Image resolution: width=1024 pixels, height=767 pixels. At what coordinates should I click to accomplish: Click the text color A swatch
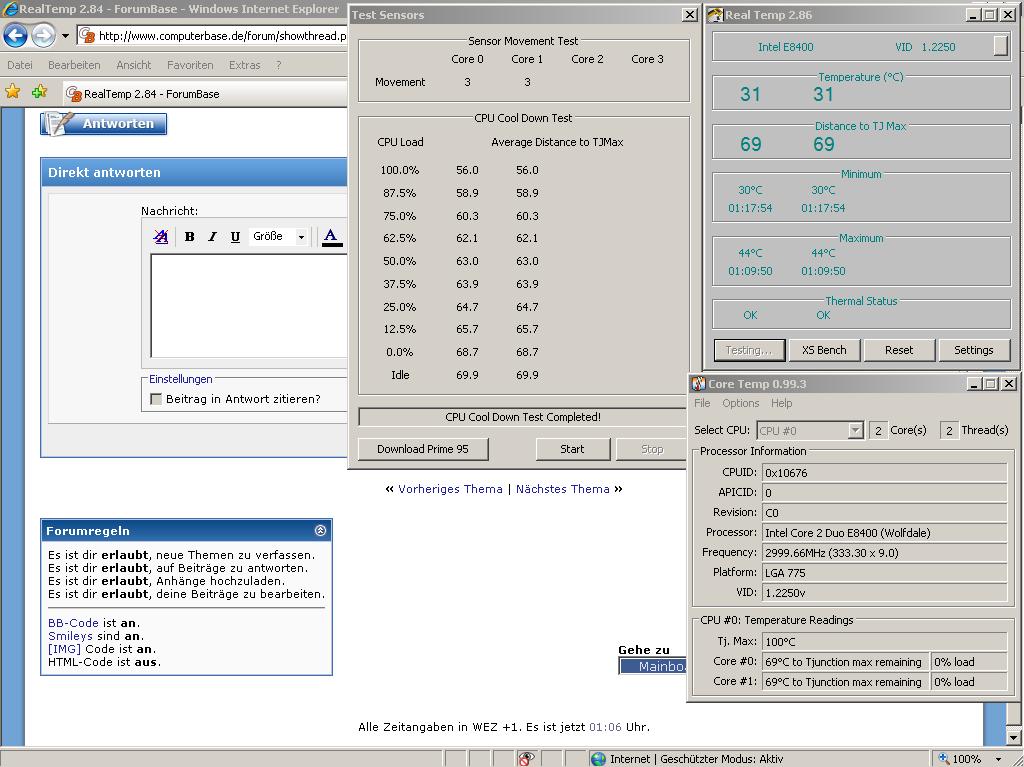click(x=332, y=237)
